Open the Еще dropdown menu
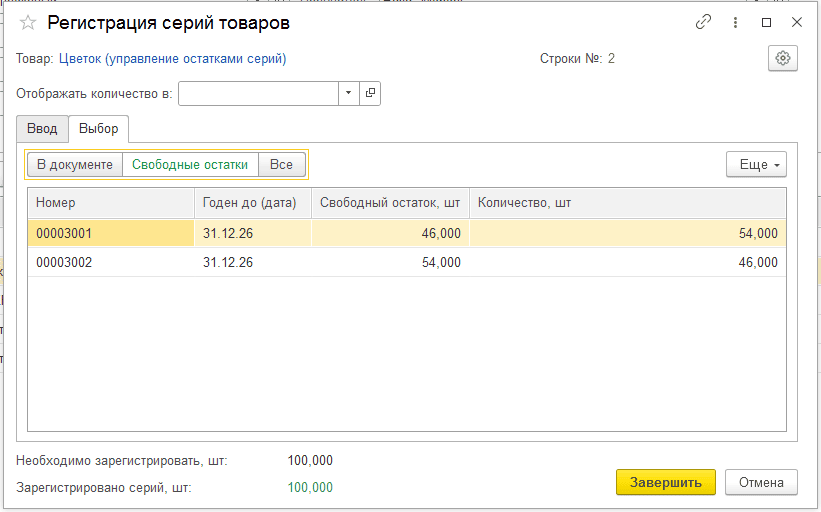The width and height of the screenshot is (821, 512). pyautogui.click(x=756, y=164)
